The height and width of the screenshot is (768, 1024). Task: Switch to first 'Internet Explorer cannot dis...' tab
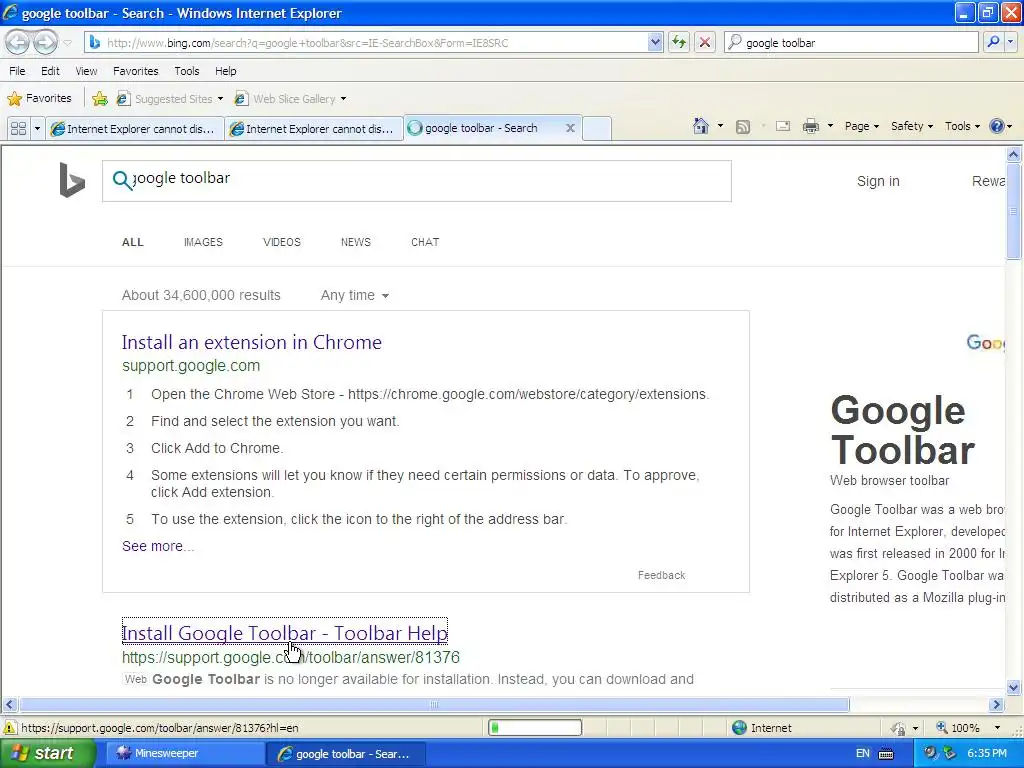pos(135,129)
